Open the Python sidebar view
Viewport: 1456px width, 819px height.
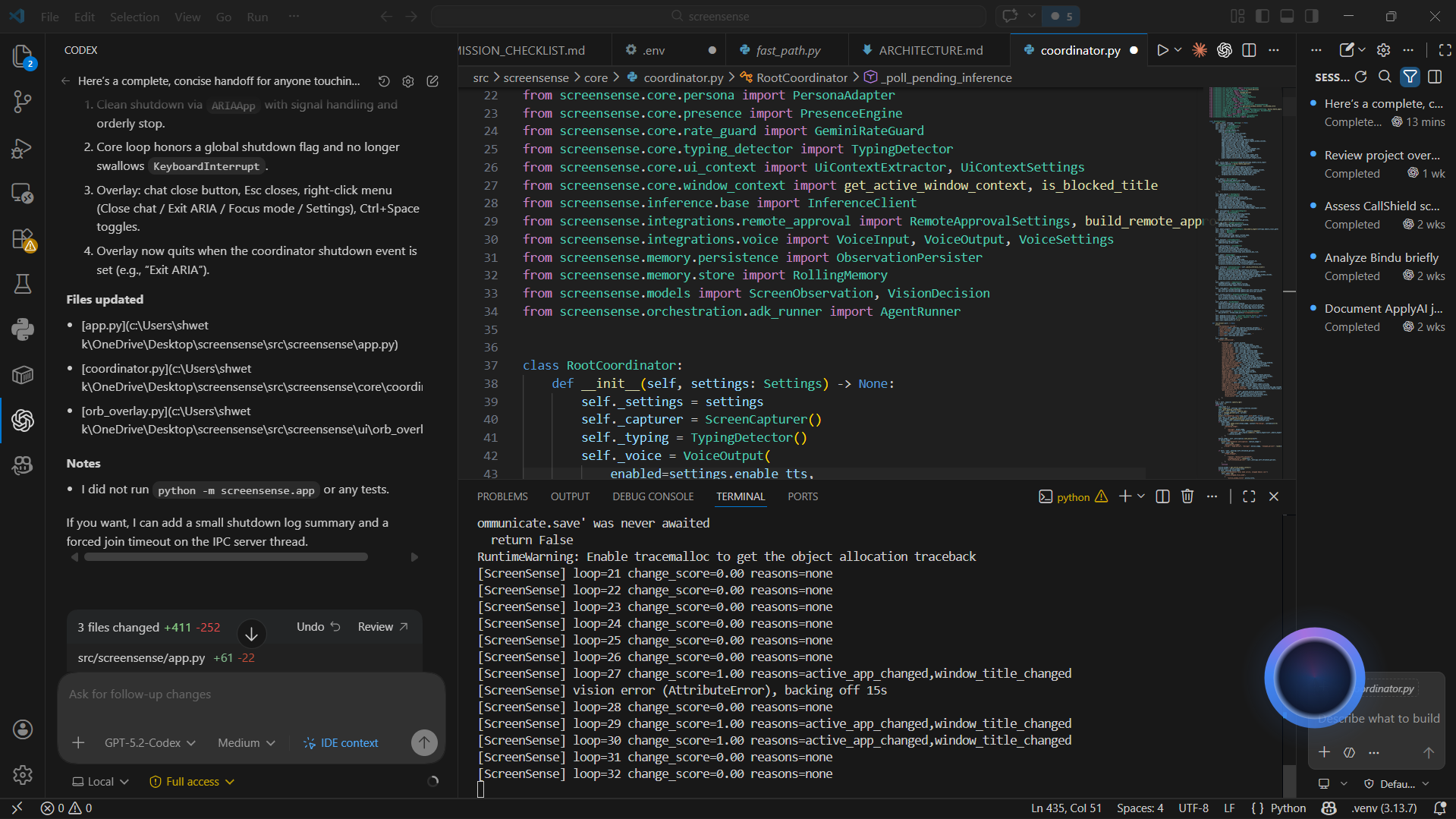point(23,329)
